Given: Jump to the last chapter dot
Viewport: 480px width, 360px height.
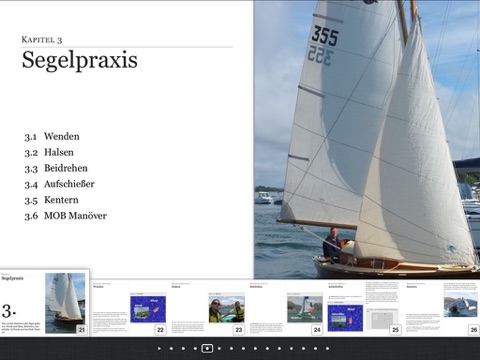Looking at the screenshot, I should coord(327,349).
